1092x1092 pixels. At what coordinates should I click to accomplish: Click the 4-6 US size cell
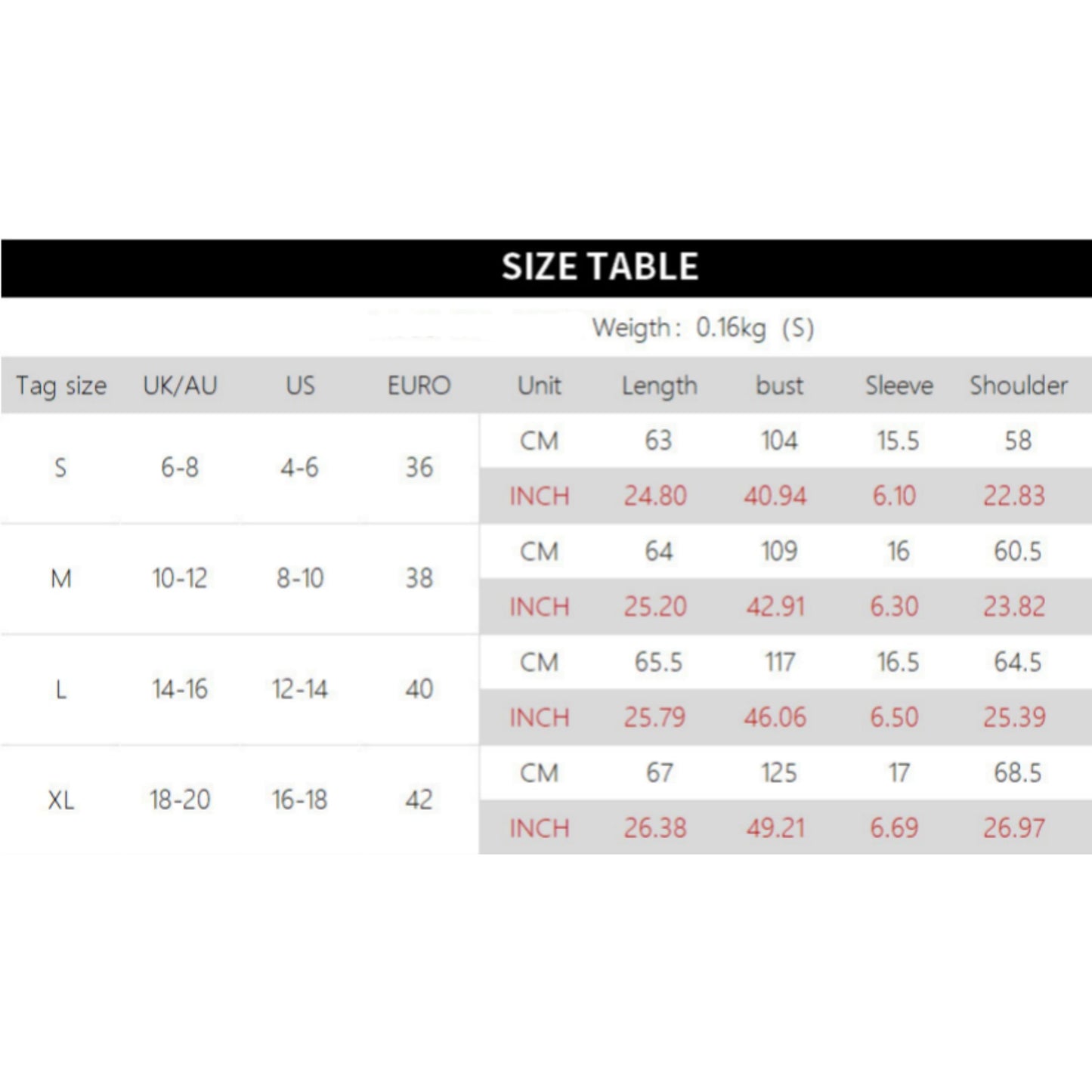[299, 468]
